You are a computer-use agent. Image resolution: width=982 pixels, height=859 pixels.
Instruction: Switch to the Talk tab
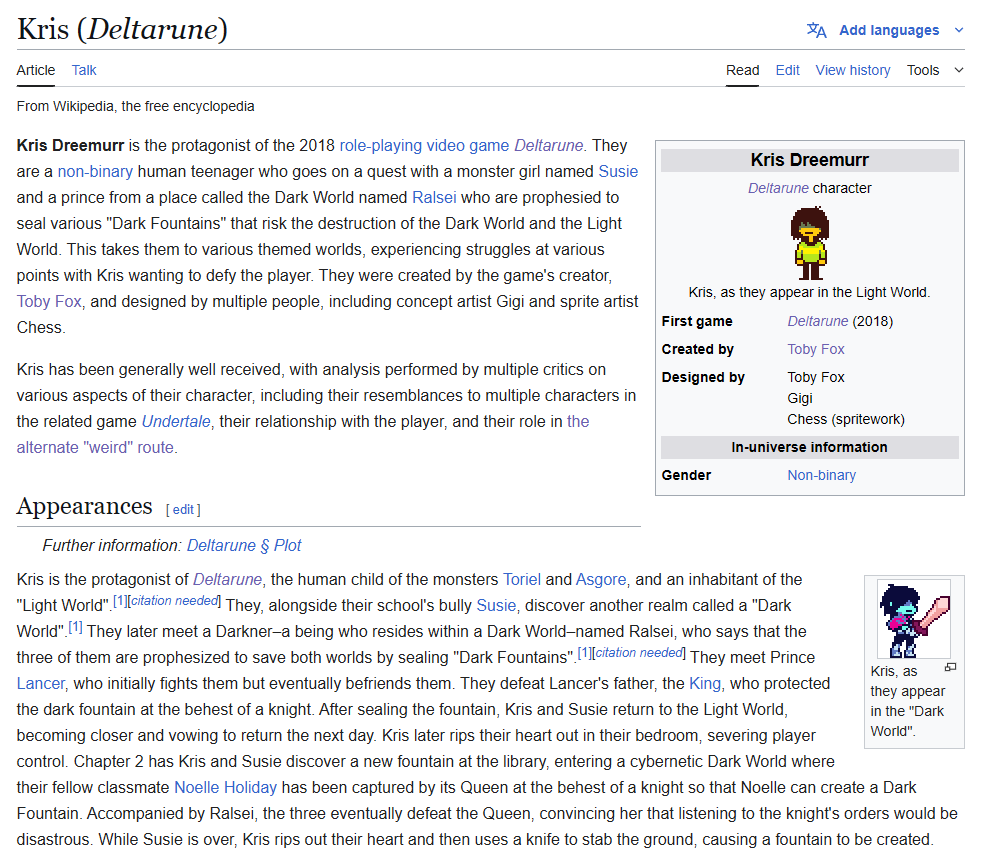pos(84,70)
